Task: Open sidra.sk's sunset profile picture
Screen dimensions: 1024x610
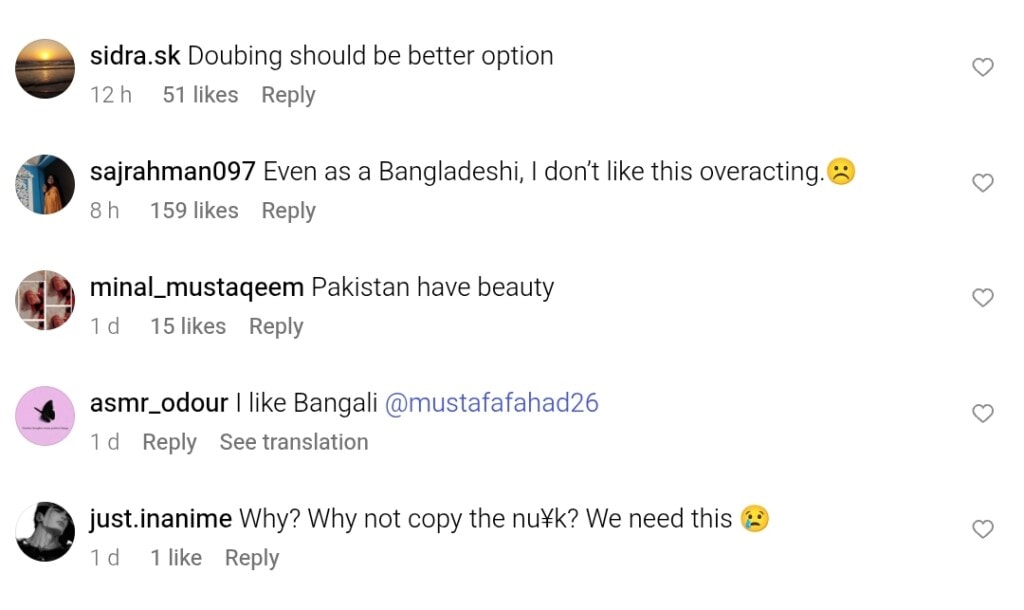Action: coord(46,69)
